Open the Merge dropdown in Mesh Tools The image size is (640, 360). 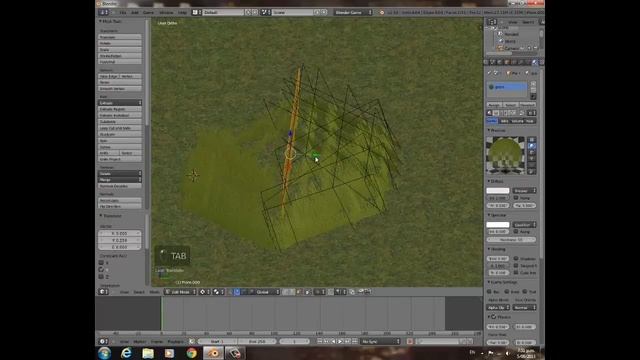(120, 180)
